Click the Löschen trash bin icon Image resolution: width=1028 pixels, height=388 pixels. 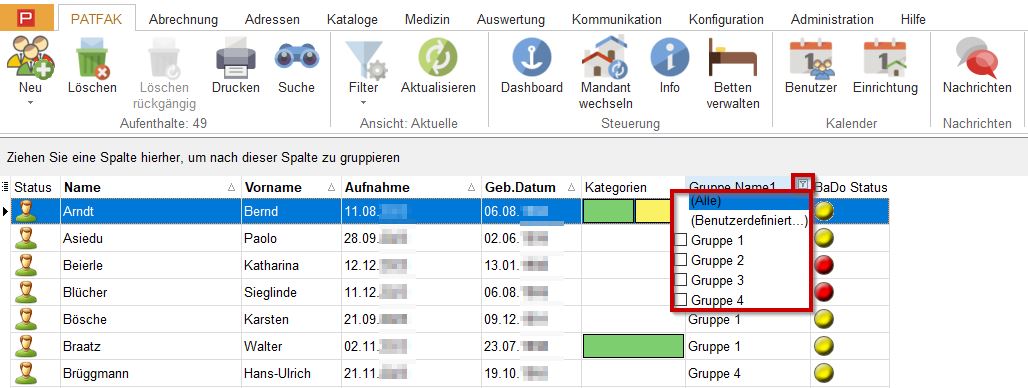coord(92,58)
